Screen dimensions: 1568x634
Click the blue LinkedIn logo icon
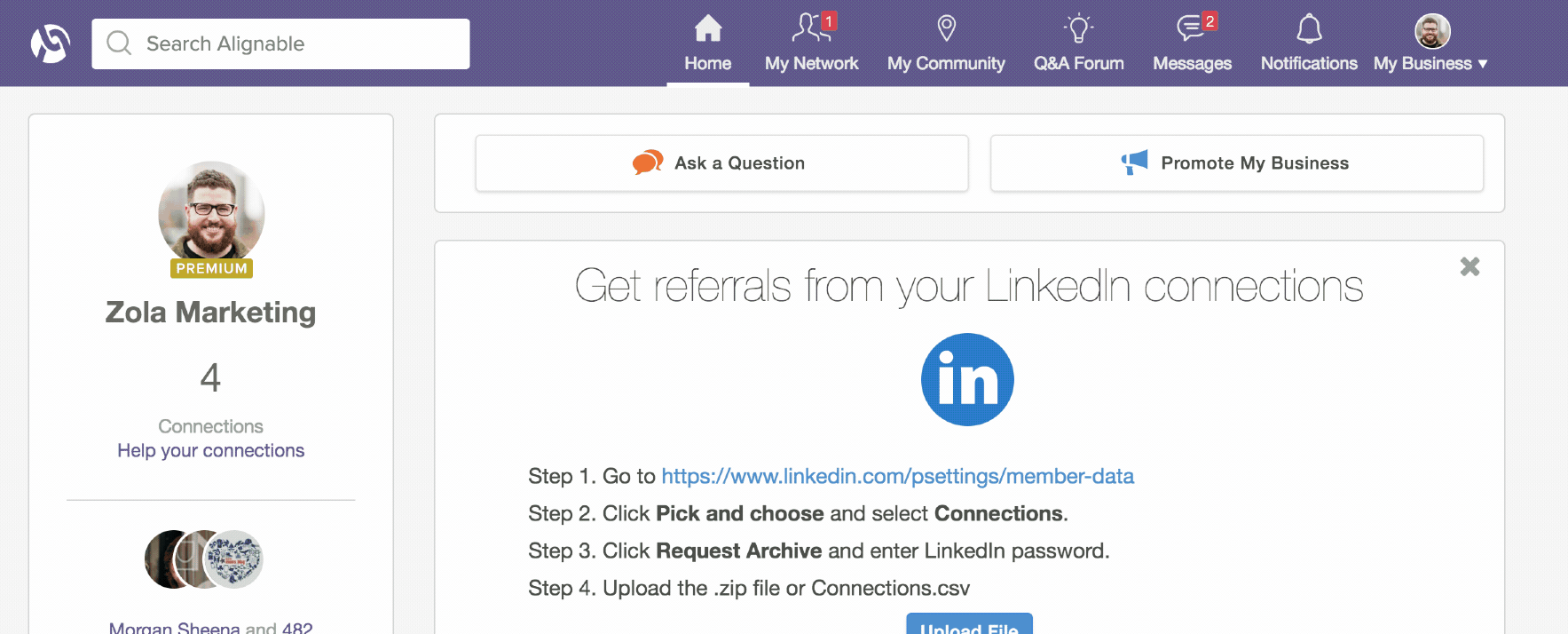(x=967, y=379)
